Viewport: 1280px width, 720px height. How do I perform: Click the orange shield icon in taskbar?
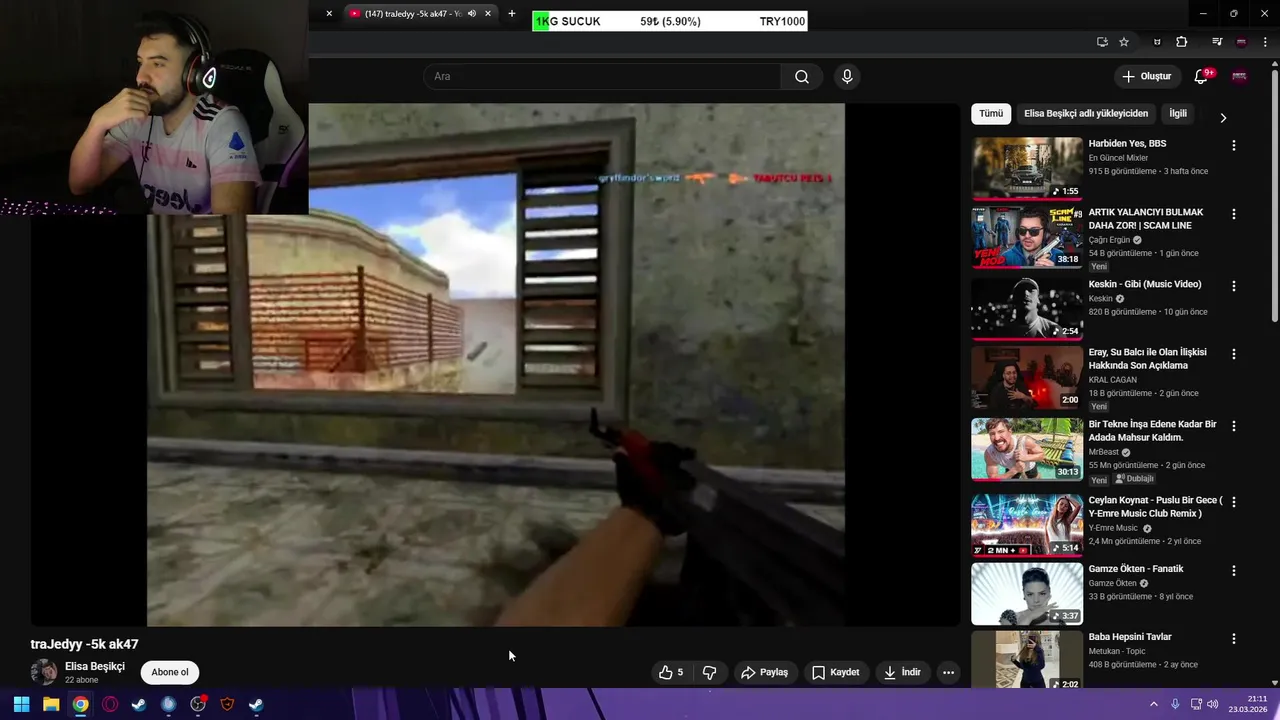pos(227,704)
